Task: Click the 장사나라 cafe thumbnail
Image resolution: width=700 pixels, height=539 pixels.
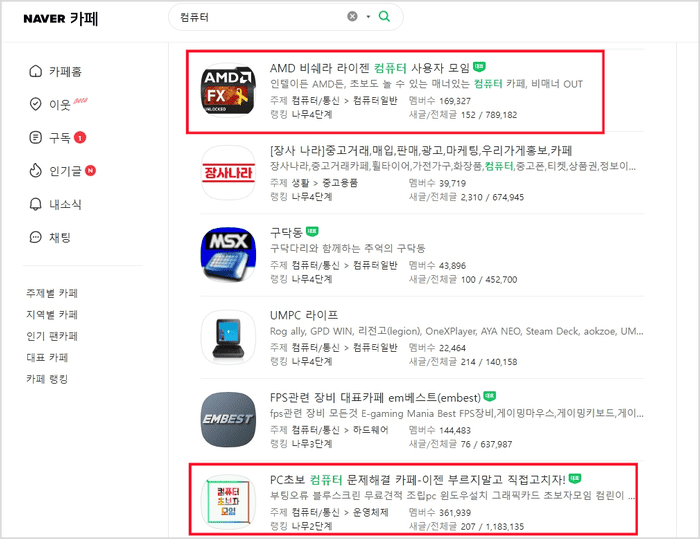Action: pyautogui.click(x=228, y=172)
